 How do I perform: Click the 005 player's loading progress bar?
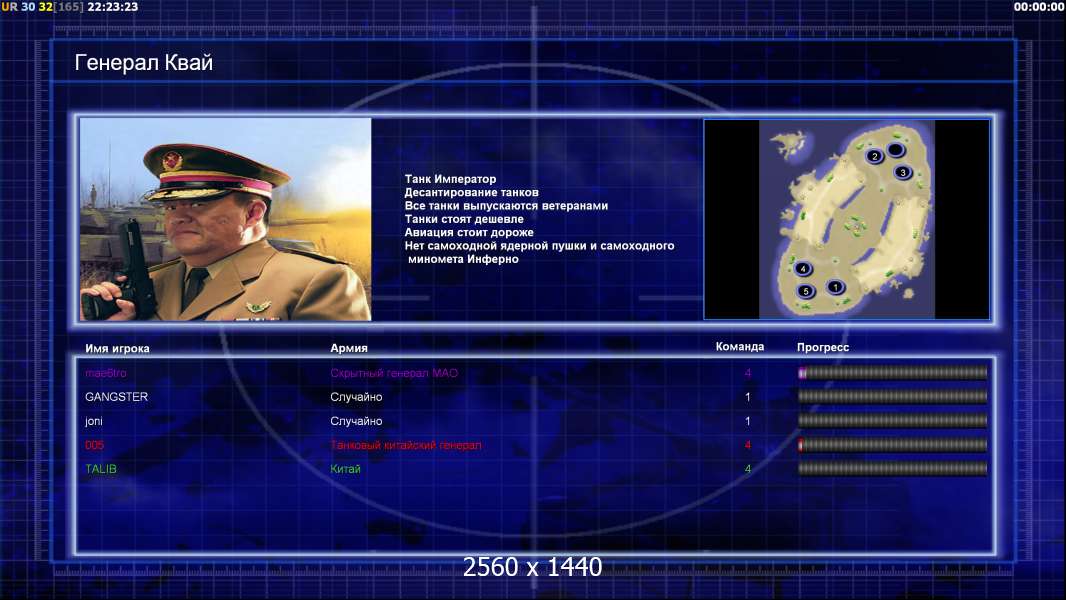893,445
